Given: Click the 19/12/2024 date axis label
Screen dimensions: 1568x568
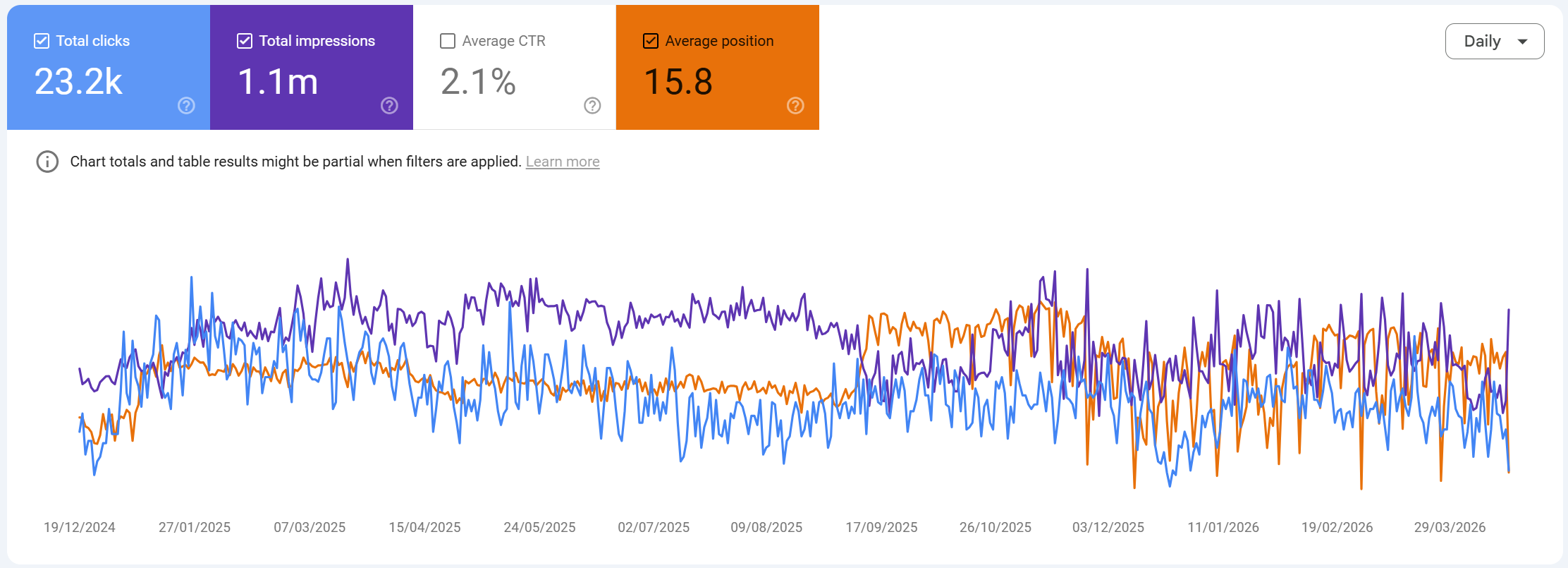Looking at the screenshot, I should [80, 527].
